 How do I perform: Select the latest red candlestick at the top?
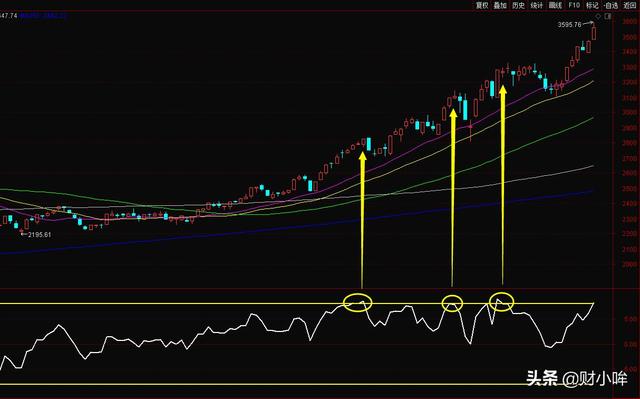[x=593, y=33]
